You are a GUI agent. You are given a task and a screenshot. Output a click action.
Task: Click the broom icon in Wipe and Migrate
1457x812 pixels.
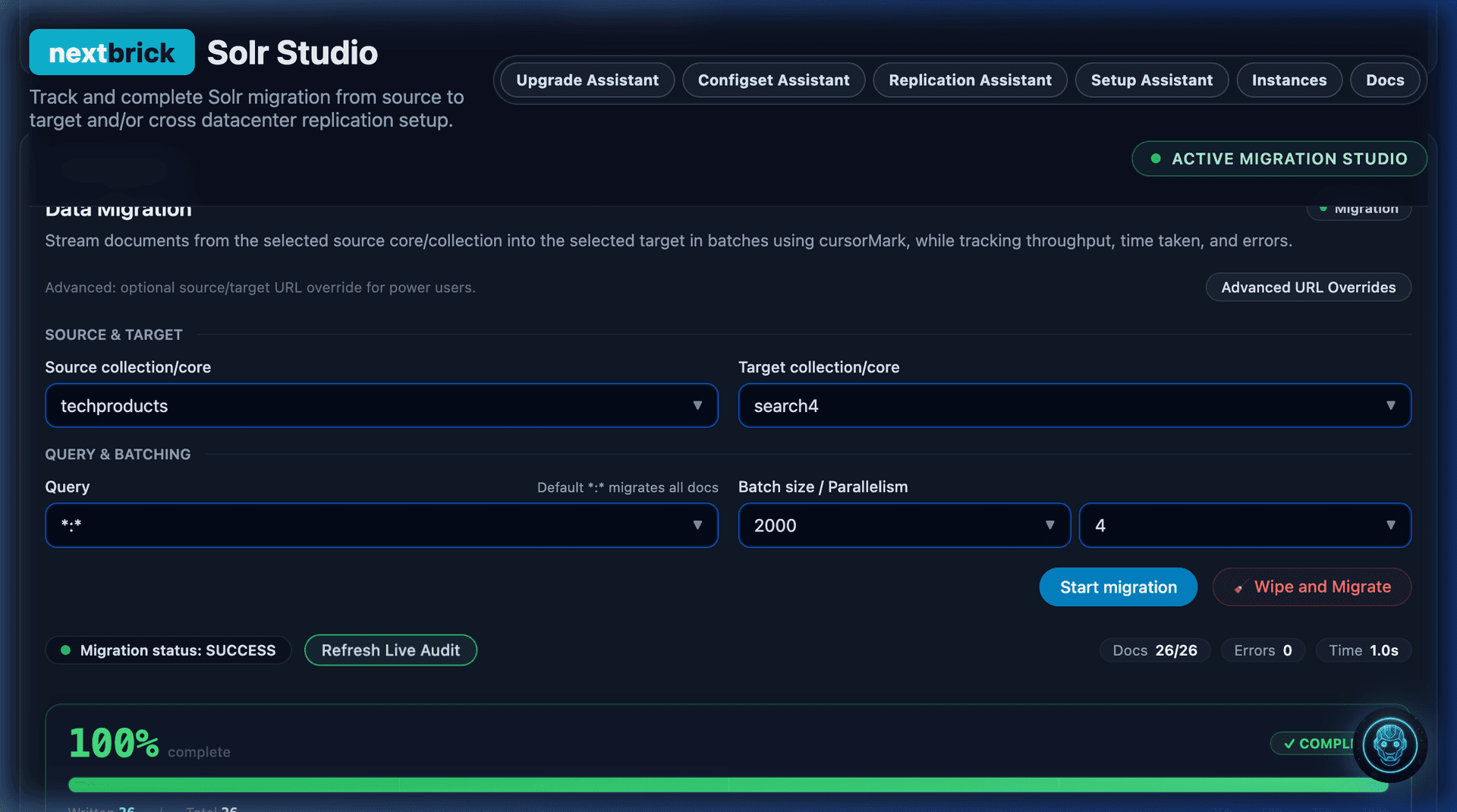tap(1238, 588)
